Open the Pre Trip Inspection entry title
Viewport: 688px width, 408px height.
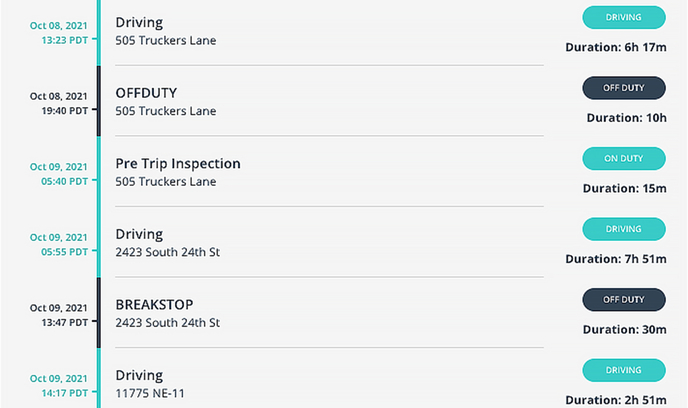pyautogui.click(x=178, y=164)
